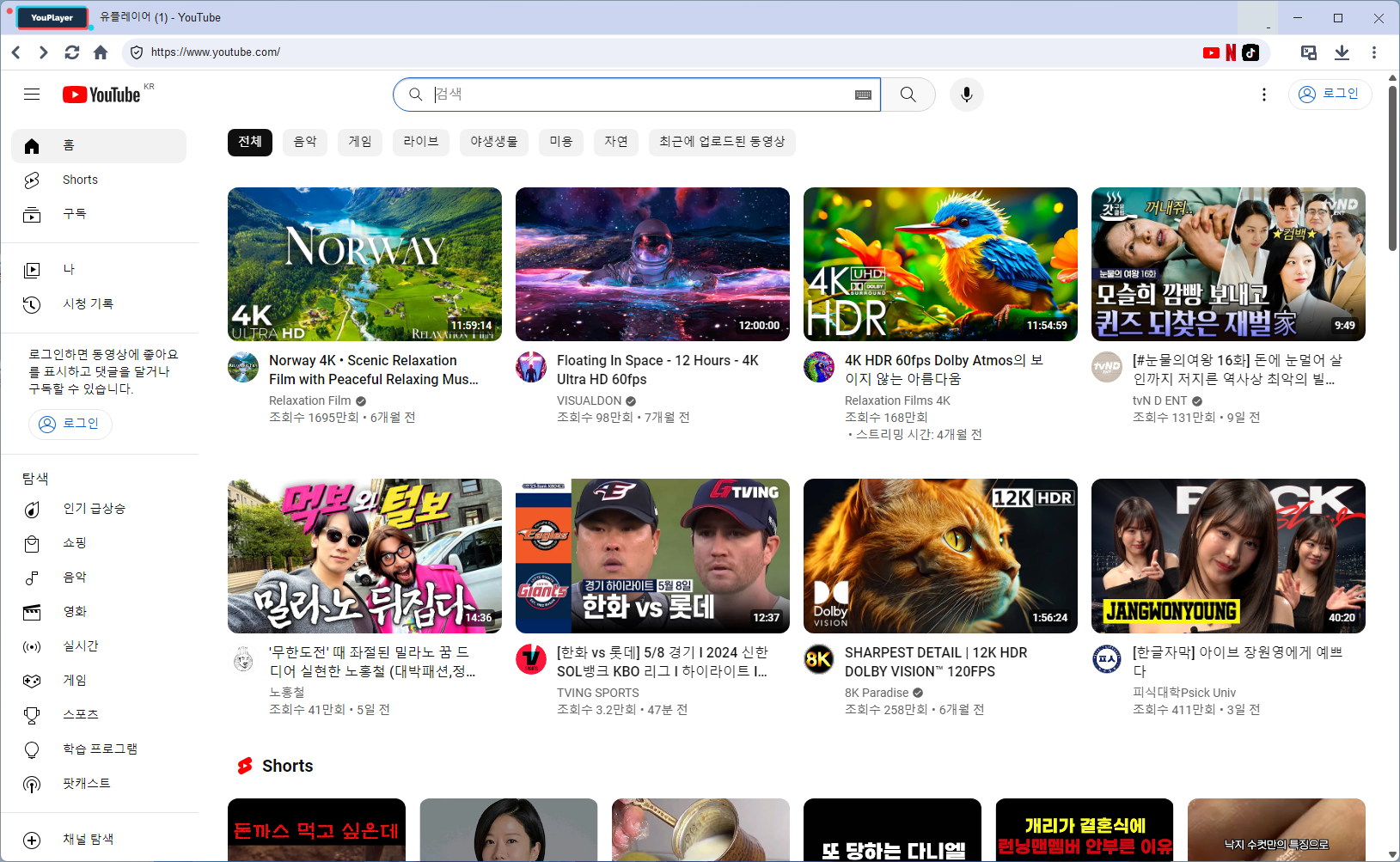Click the YouPlayer tab at top left
The image size is (1400, 862).
(x=52, y=17)
